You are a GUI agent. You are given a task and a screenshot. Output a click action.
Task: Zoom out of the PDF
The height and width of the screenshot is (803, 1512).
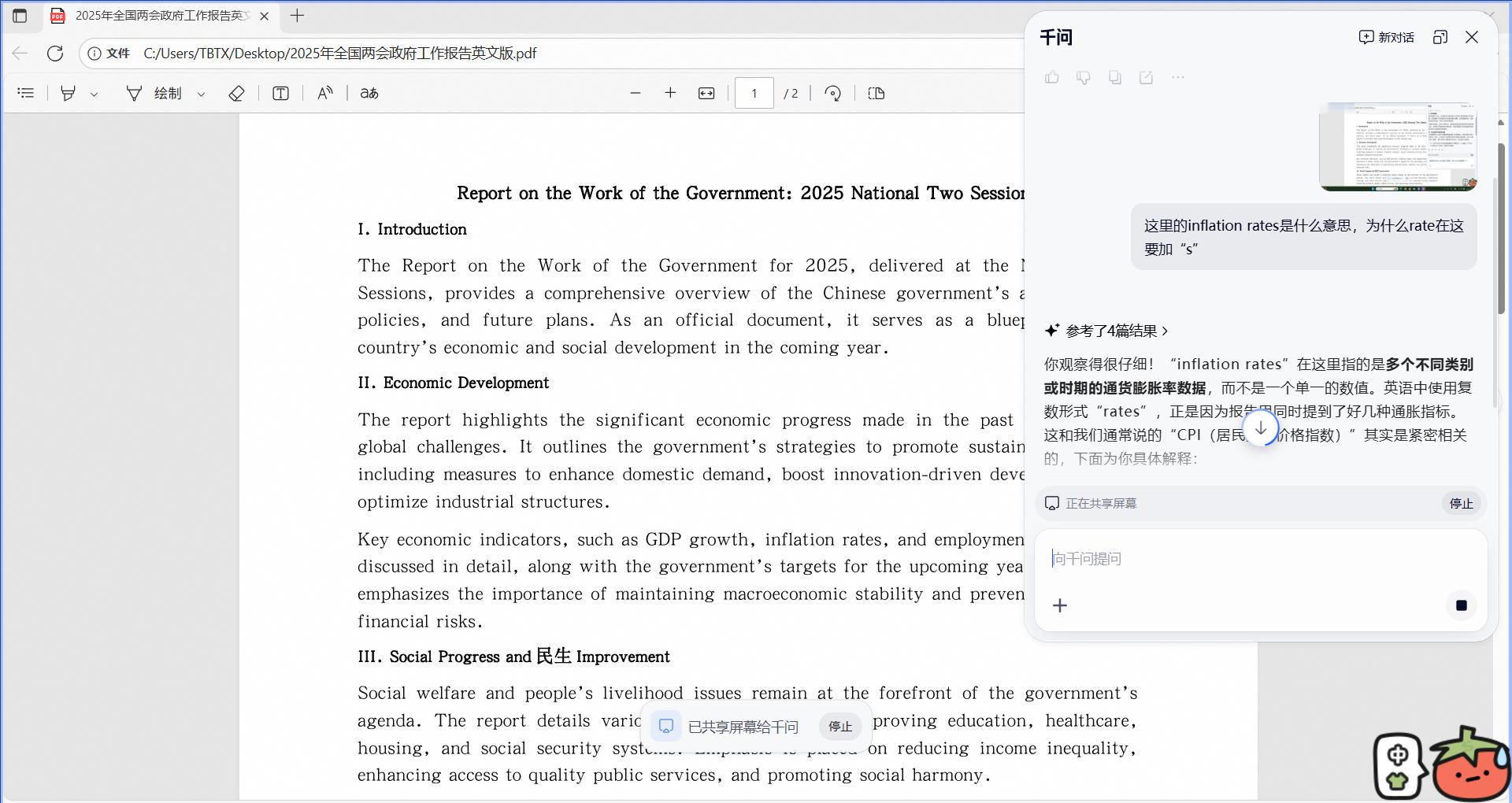636,94
